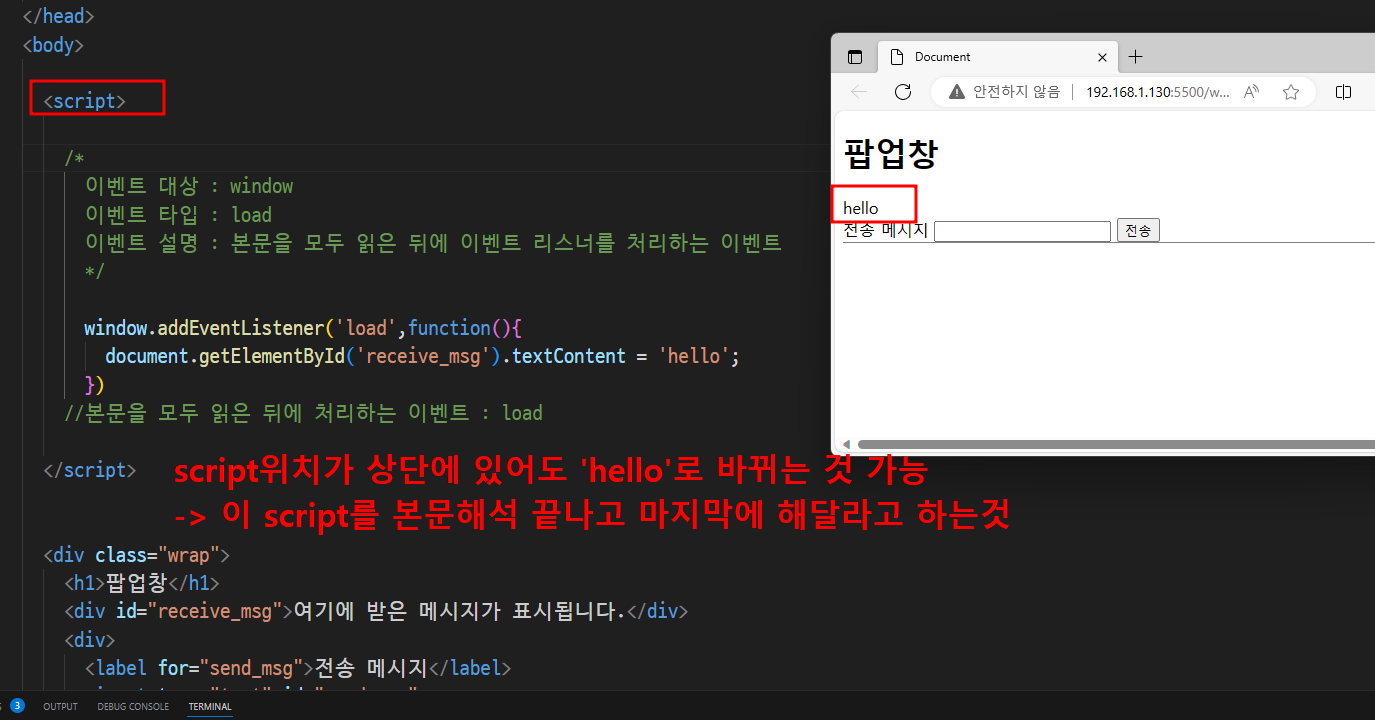Click the comment line 이벤트 타입 : load

coord(178,214)
